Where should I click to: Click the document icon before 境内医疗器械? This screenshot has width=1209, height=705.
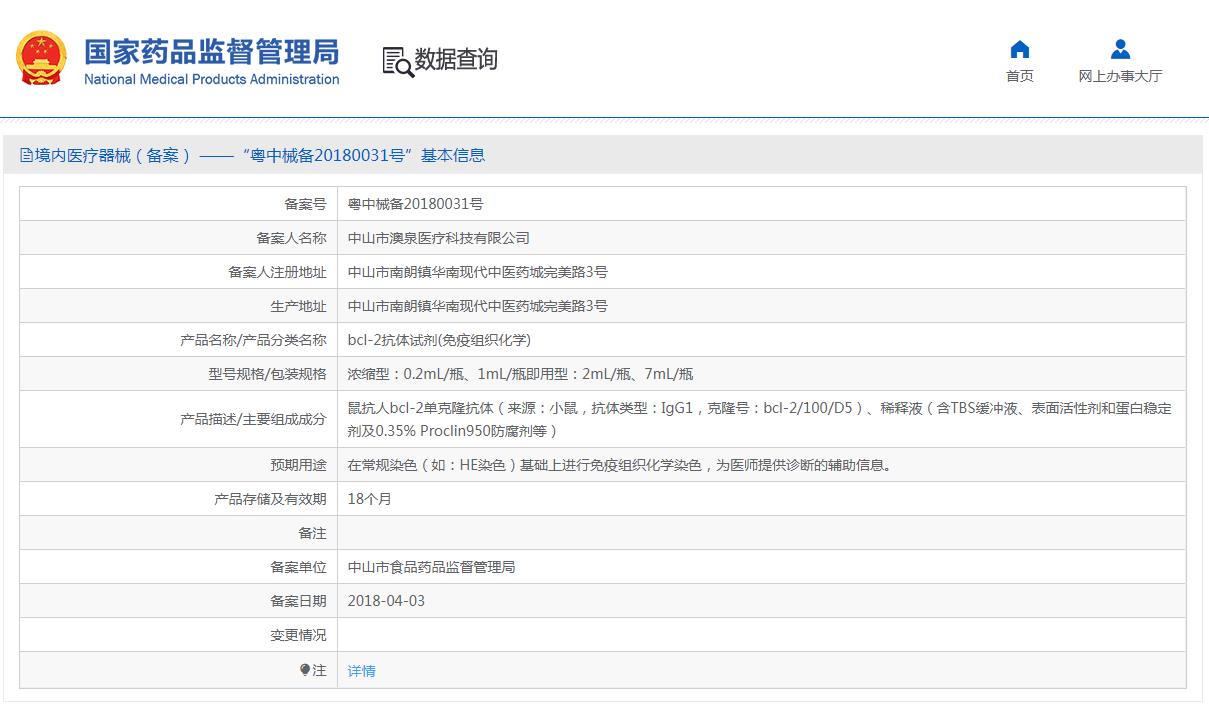pyautogui.click(x=26, y=155)
